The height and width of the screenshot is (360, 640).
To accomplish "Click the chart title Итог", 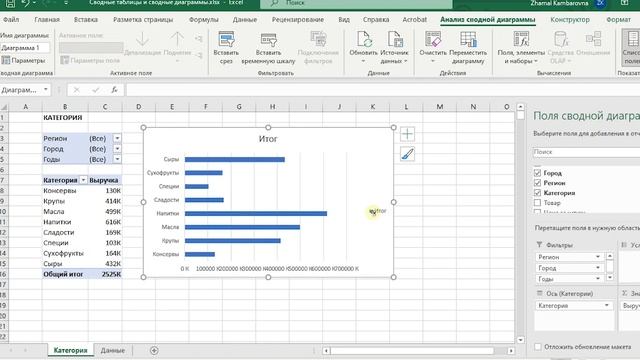I will 268,139.
